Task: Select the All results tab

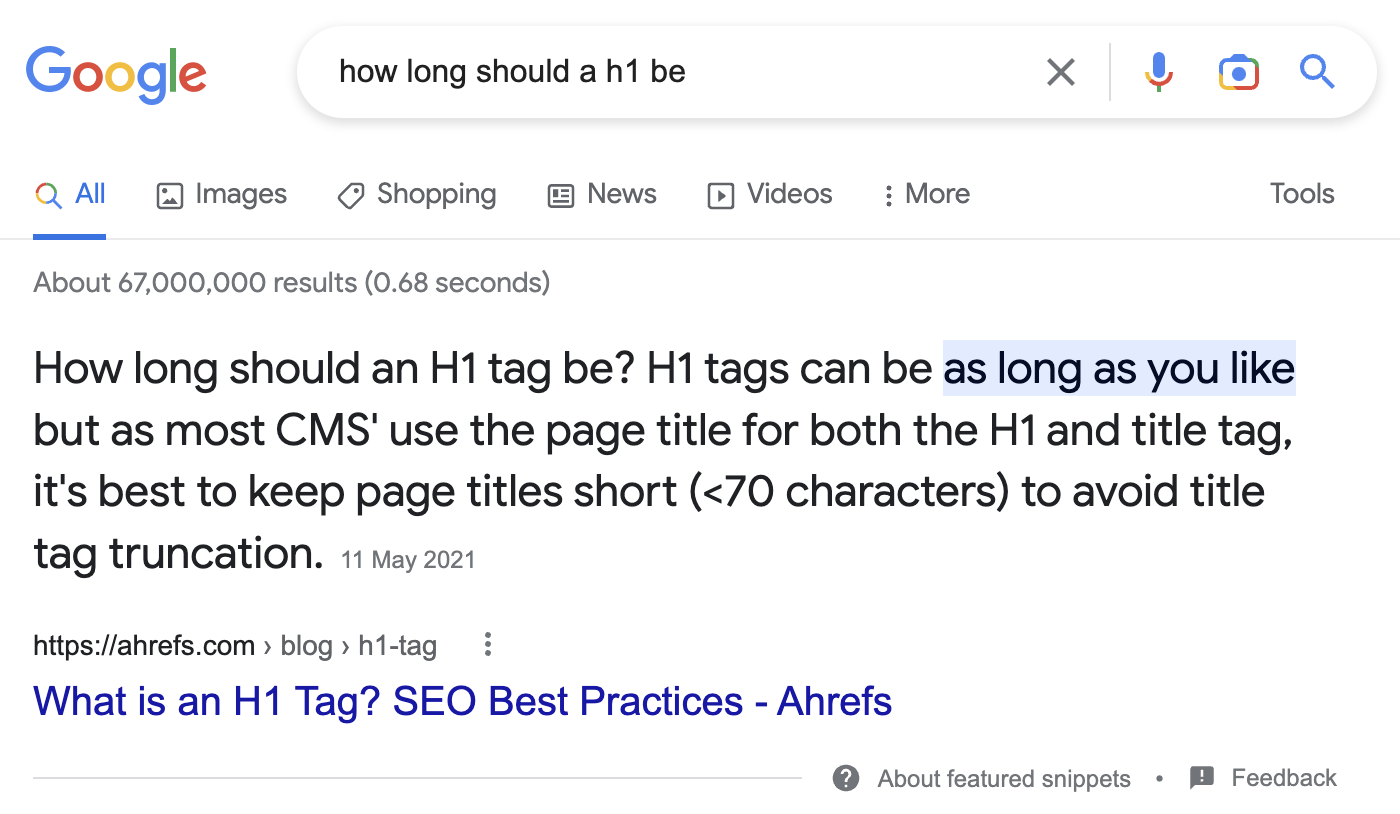Action: click(69, 194)
